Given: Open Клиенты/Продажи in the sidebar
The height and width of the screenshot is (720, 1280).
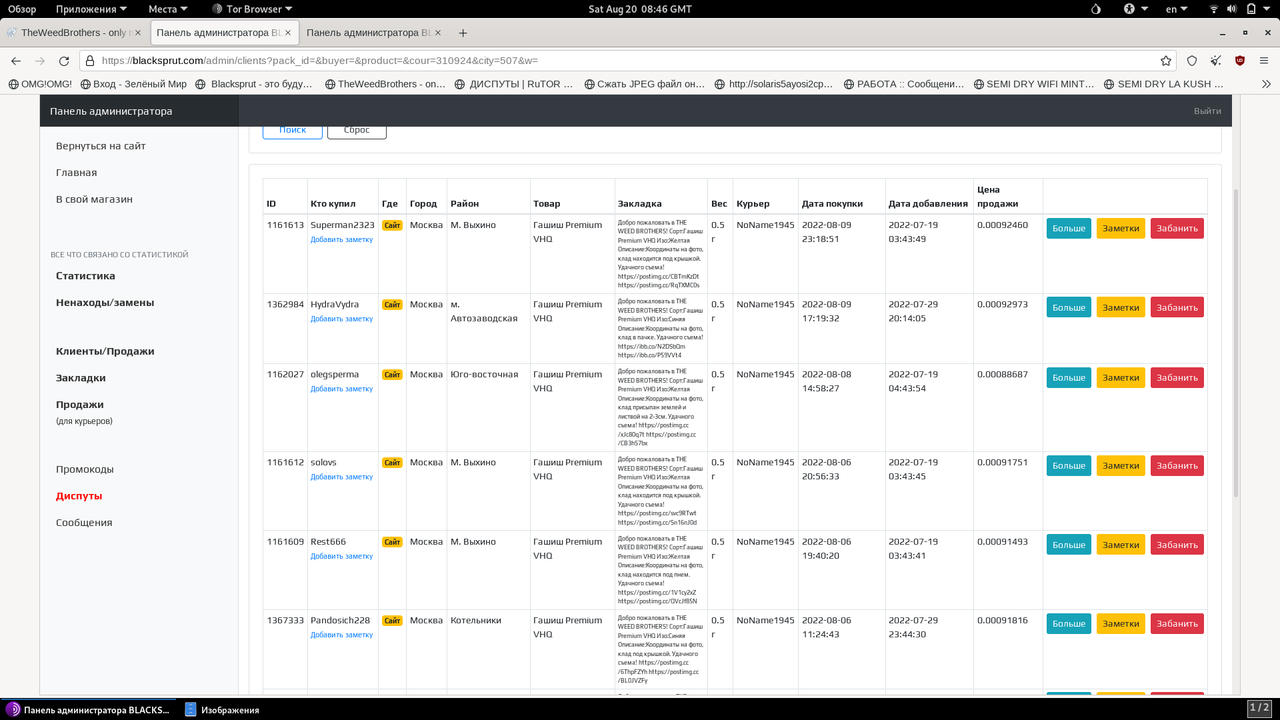Looking at the screenshot, I should [x=105, y=352].
